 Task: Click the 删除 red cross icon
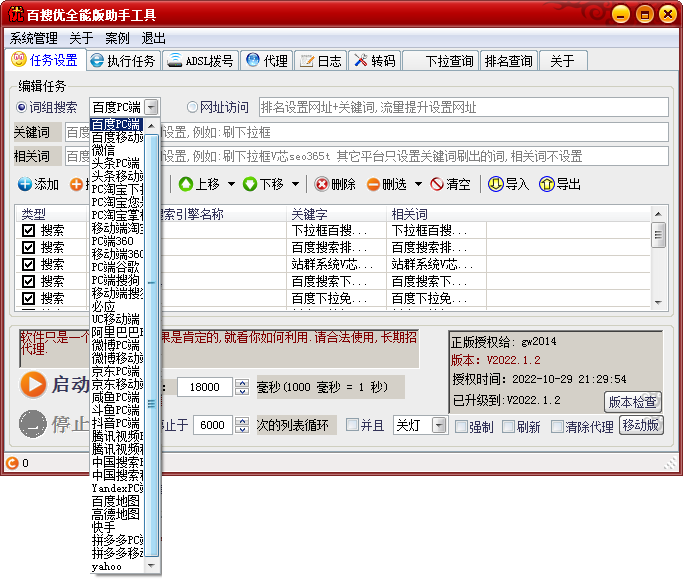point(322,184)
